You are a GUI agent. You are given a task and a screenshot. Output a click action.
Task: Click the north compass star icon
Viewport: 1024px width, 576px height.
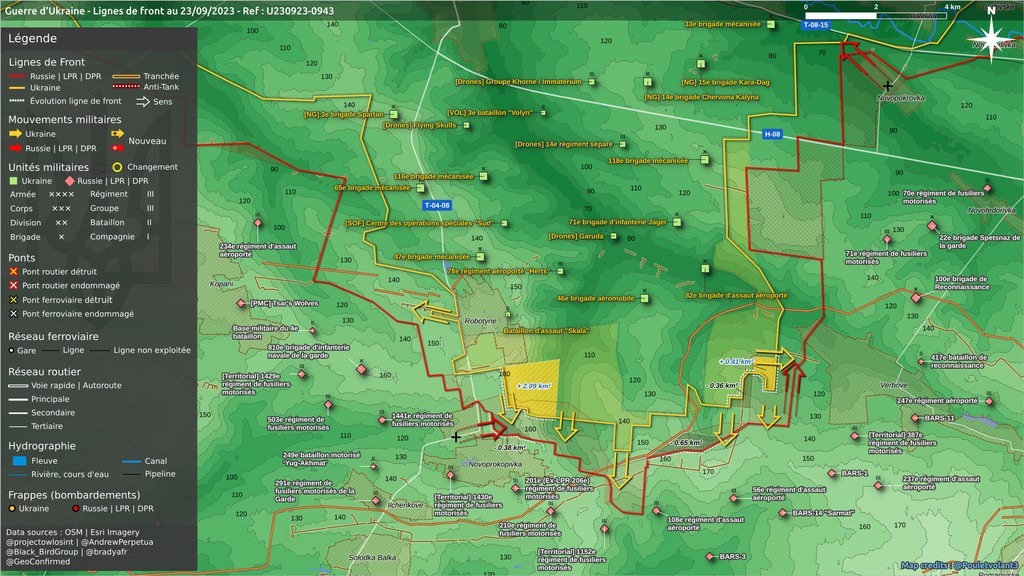[x=991, y=38]
